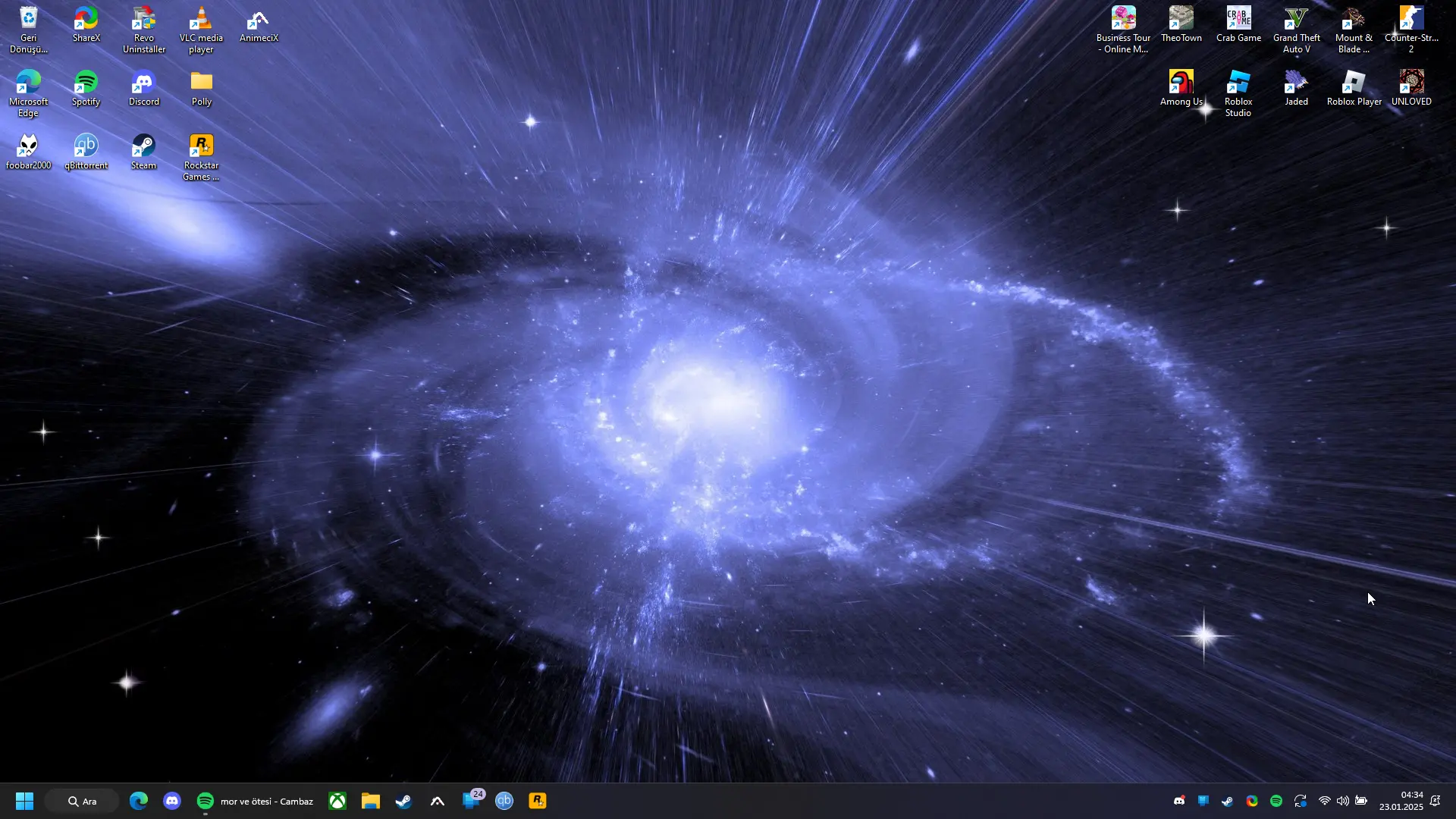Click the battery status tray icon
1456x819 pixels.
(x=1361, y=801)
